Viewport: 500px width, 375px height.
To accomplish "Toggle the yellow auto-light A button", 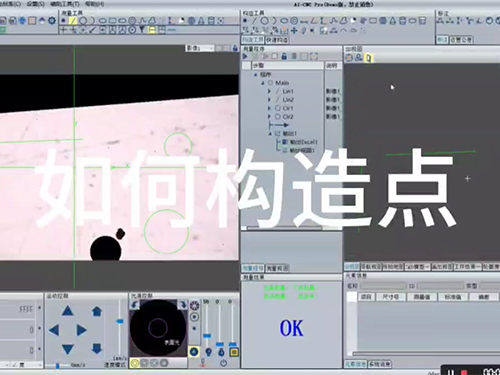I will click(194, 352).
